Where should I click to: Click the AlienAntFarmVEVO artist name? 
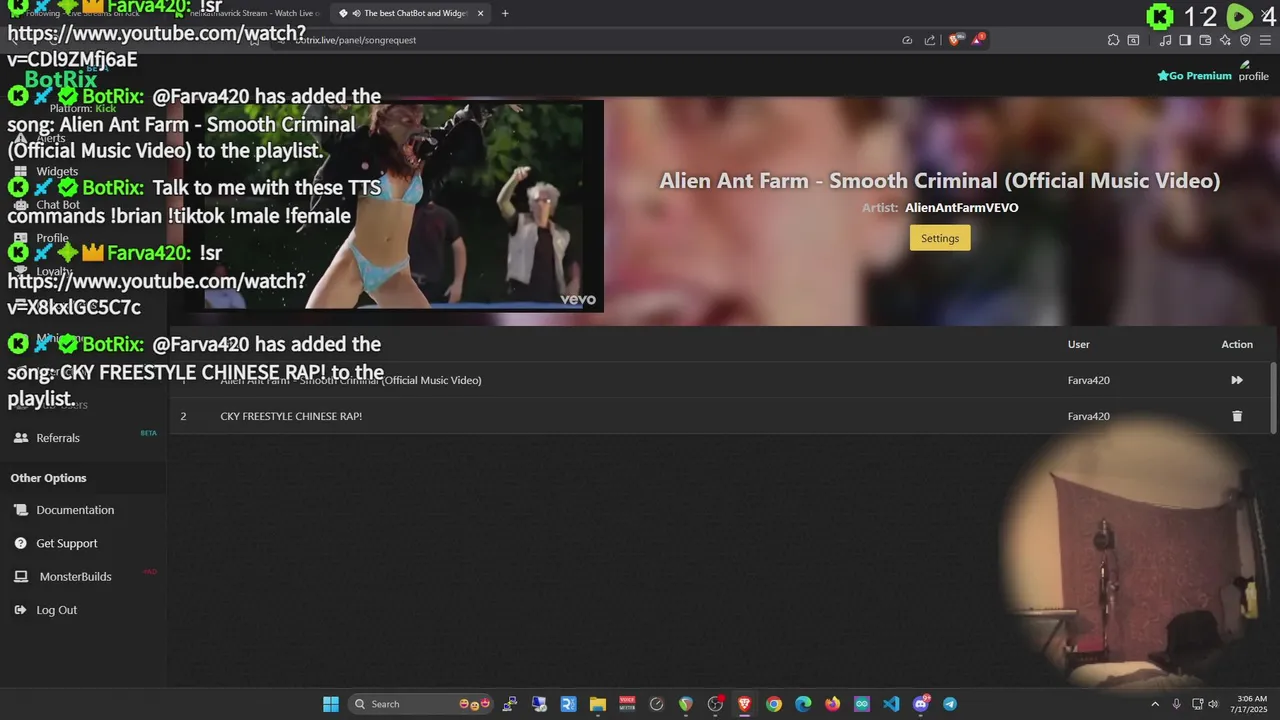(961, 208)
